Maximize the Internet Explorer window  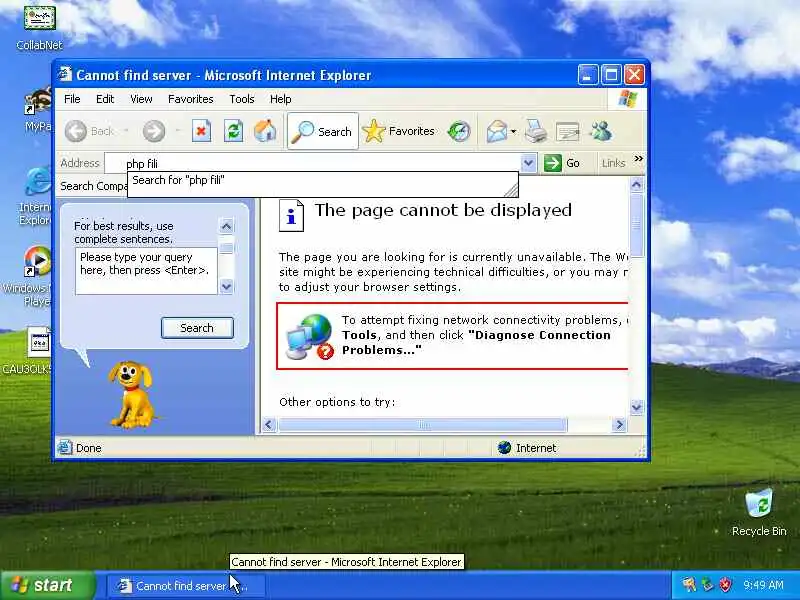coord(611,75)
